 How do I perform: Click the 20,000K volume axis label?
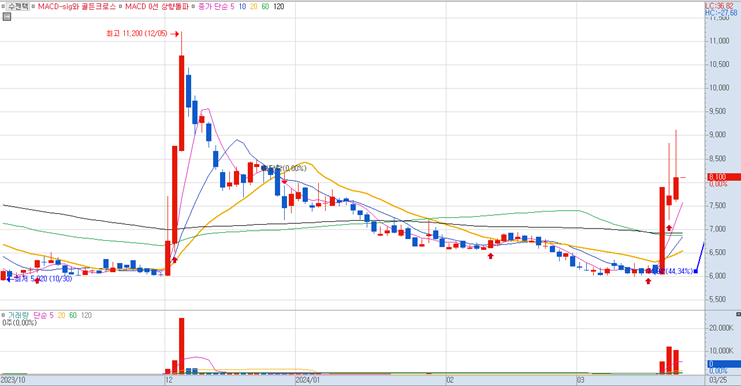point(722,328)
